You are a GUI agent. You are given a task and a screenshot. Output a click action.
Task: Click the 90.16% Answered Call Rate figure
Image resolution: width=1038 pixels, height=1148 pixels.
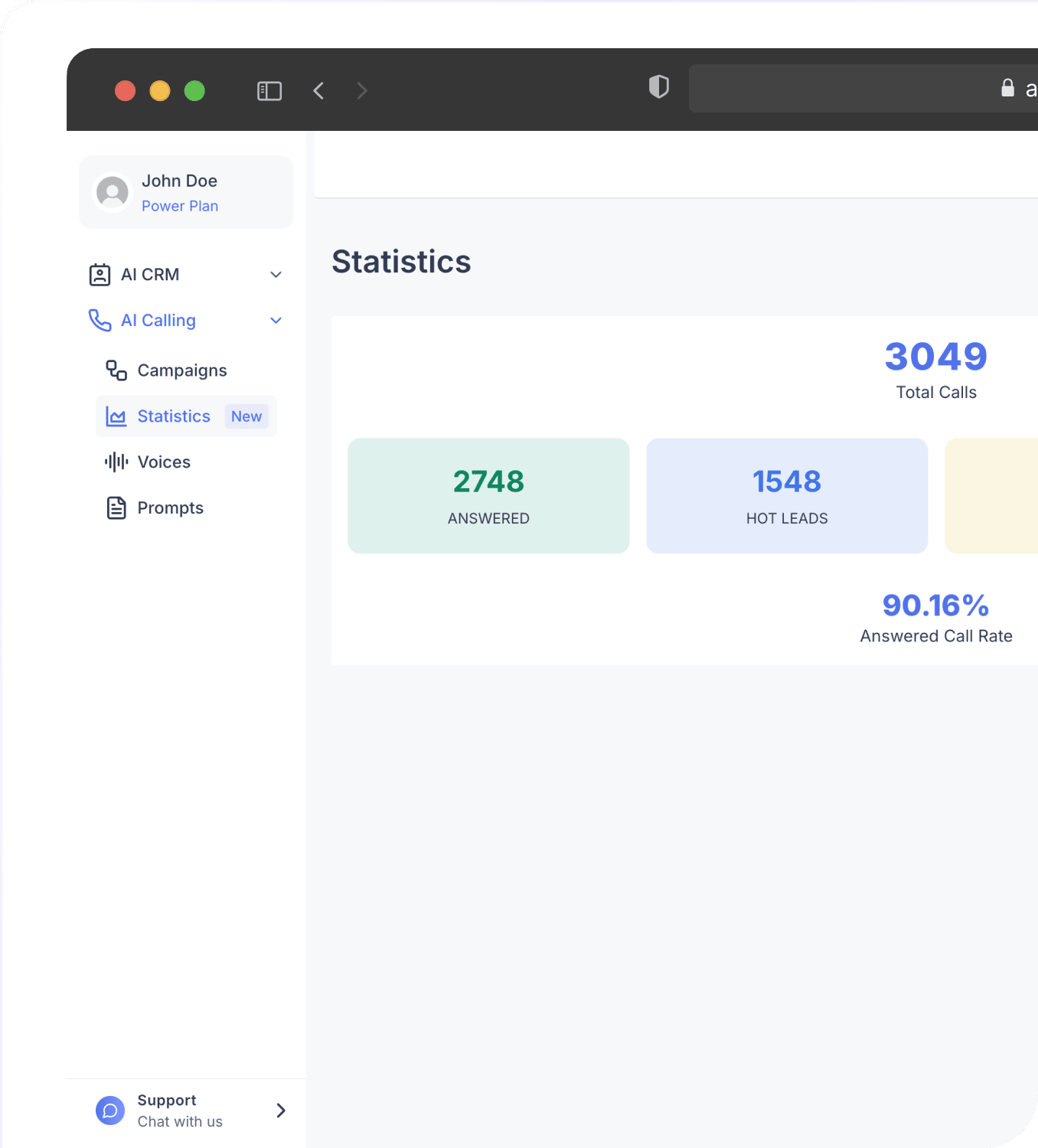point(935,605)
